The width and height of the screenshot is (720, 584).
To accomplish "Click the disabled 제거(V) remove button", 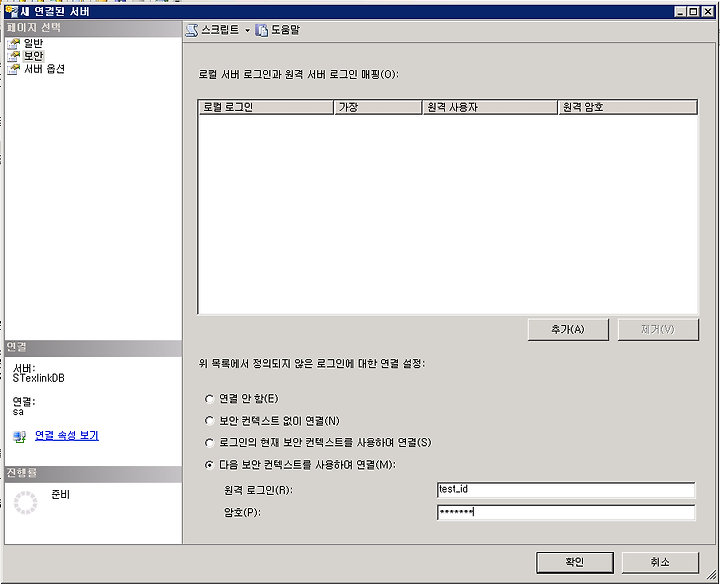I will click(x=658, y=330).
